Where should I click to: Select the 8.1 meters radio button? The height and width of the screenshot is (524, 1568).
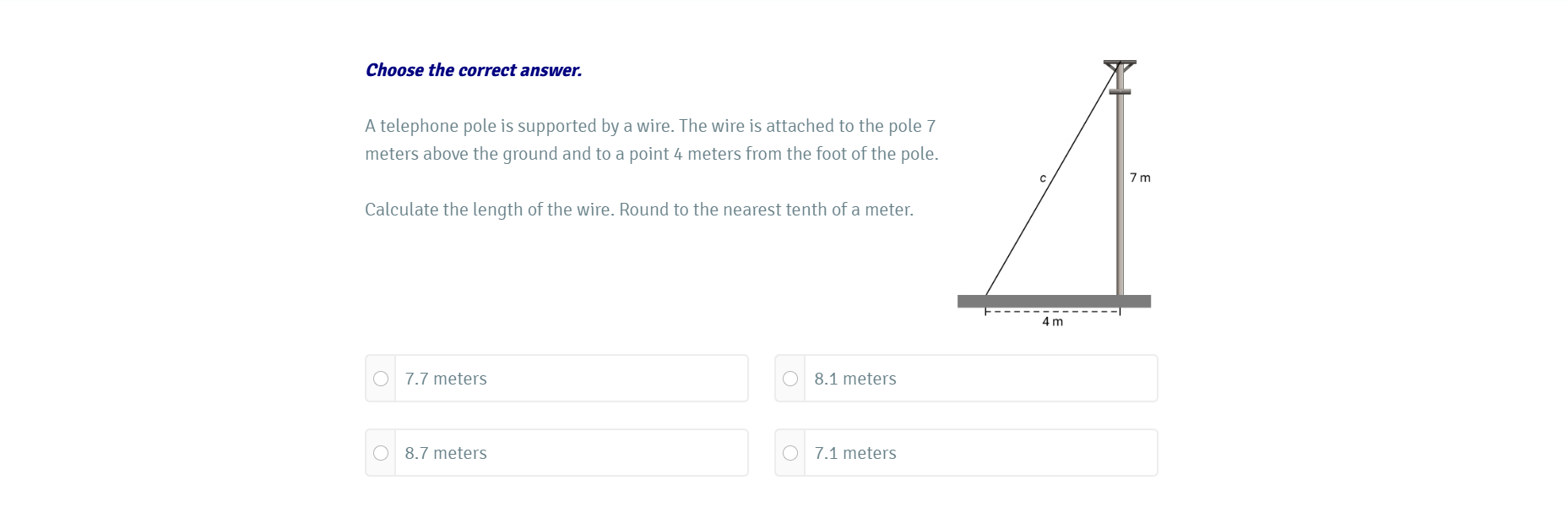[791, 379]
